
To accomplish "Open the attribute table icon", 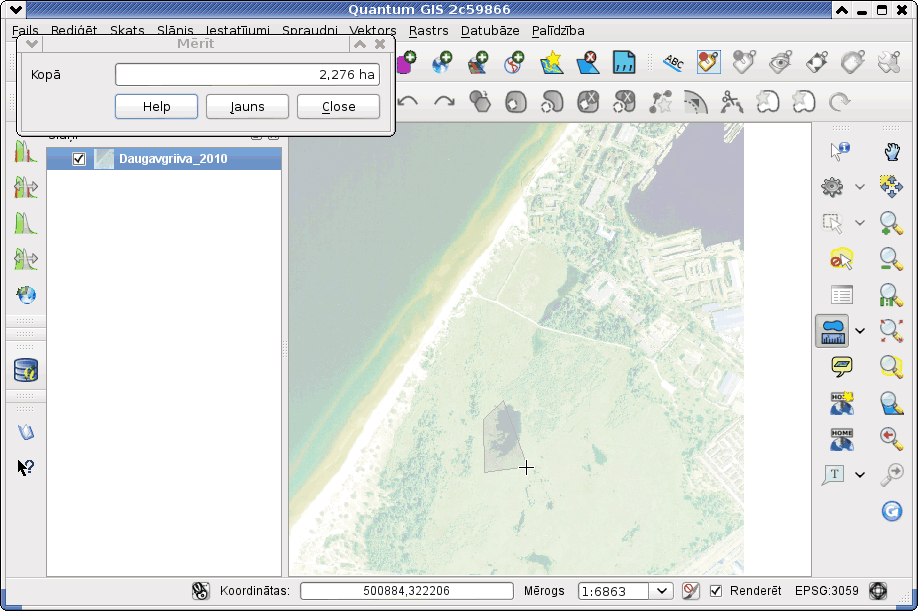I will click(841, 294).
